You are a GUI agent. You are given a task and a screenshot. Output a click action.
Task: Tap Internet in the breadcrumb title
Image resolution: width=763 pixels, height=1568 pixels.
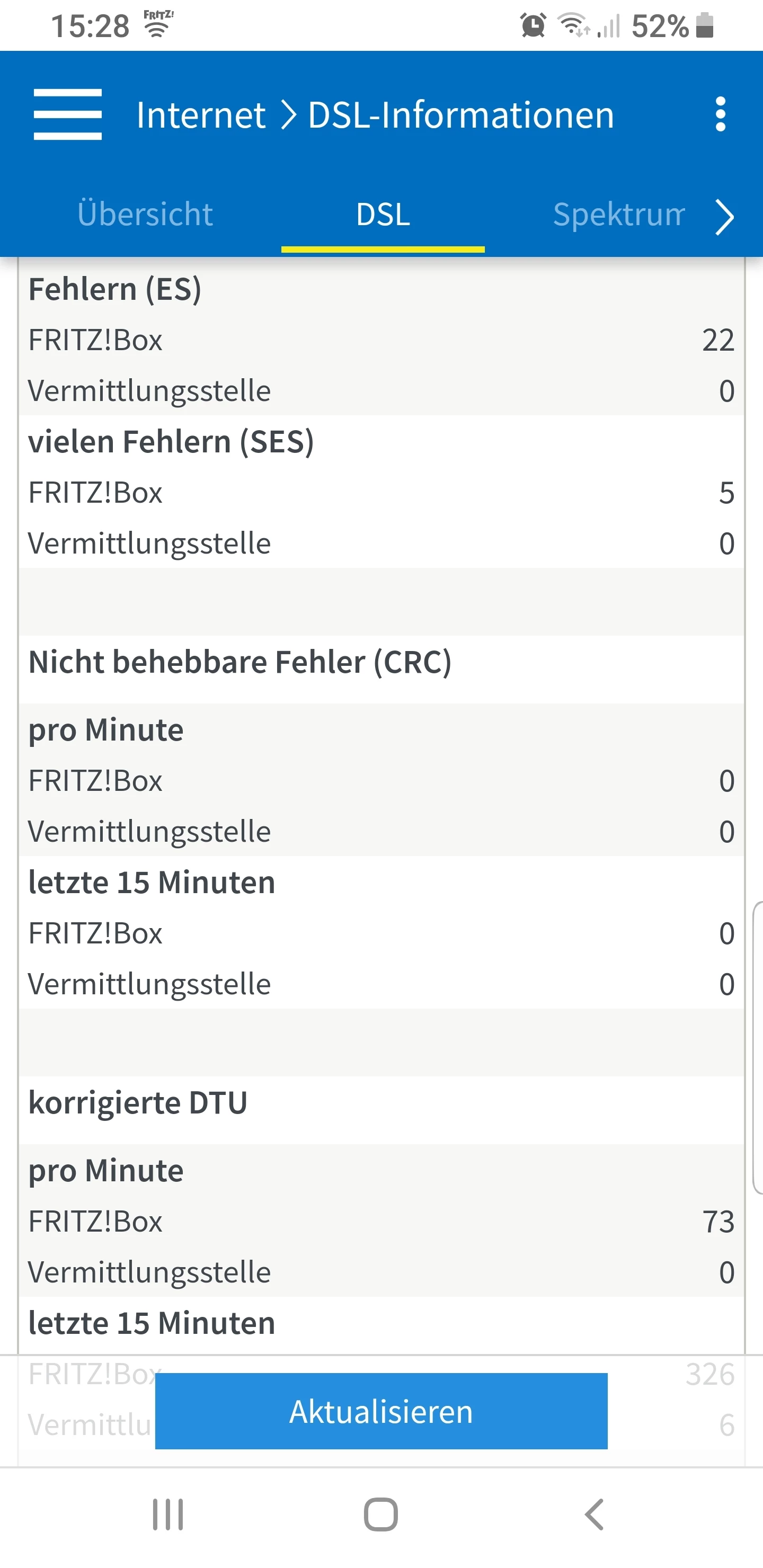click(201, 114)
